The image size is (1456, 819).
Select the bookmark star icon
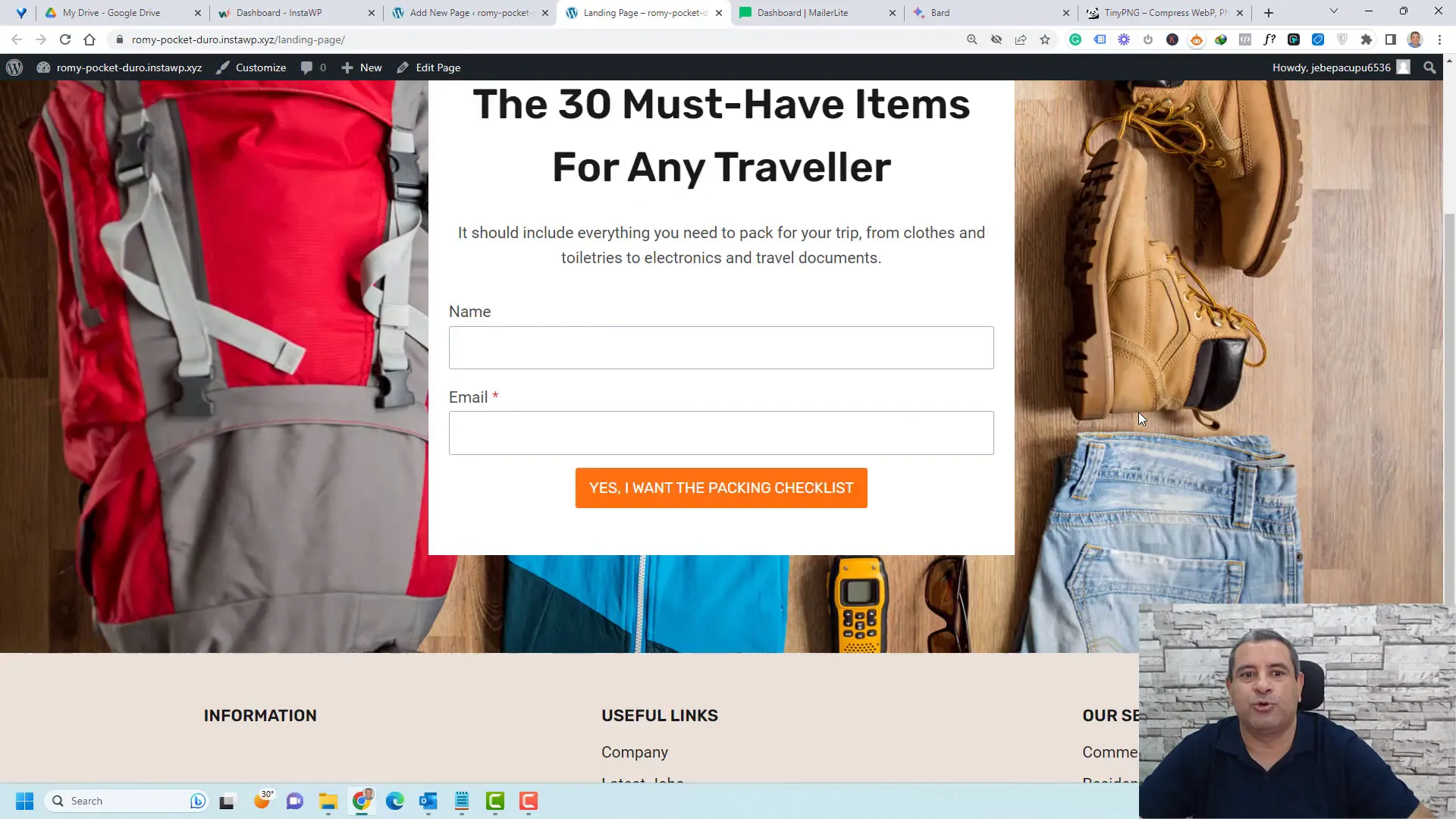1046,39
